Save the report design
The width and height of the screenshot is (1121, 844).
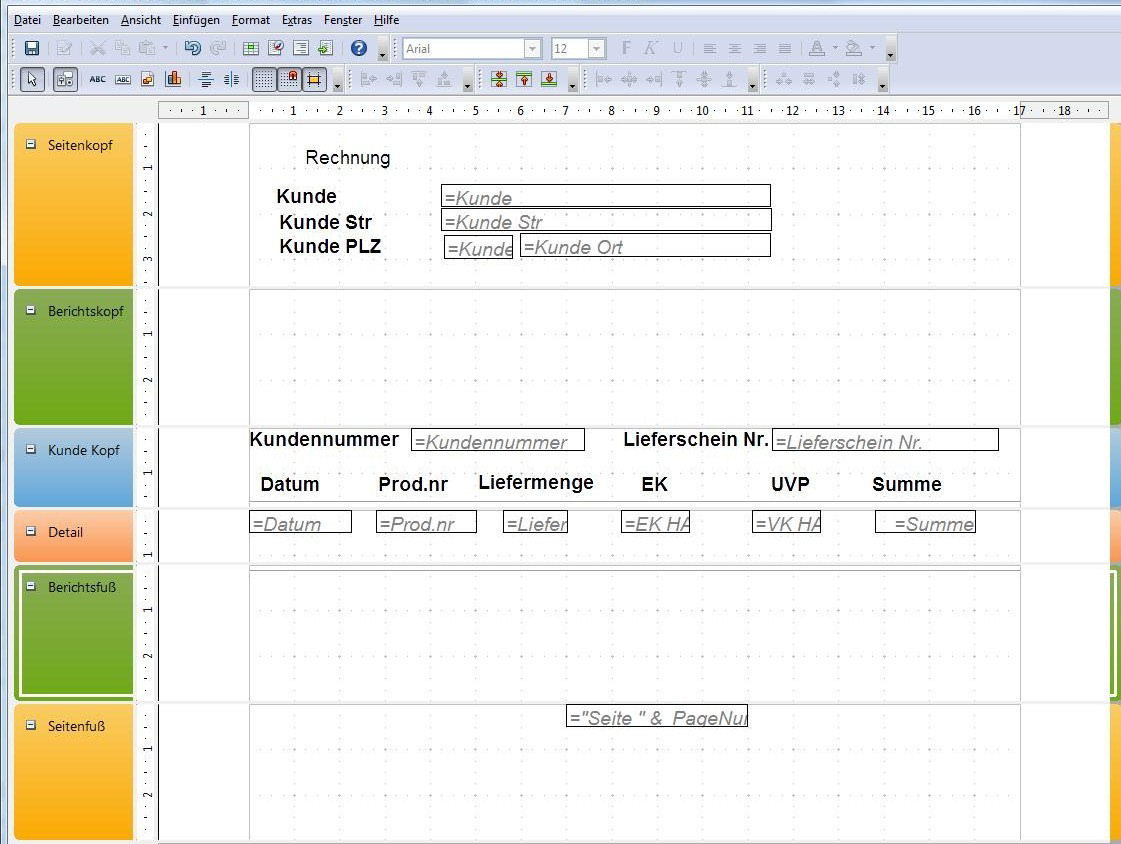pyautogui.click(x=31, y=47)
